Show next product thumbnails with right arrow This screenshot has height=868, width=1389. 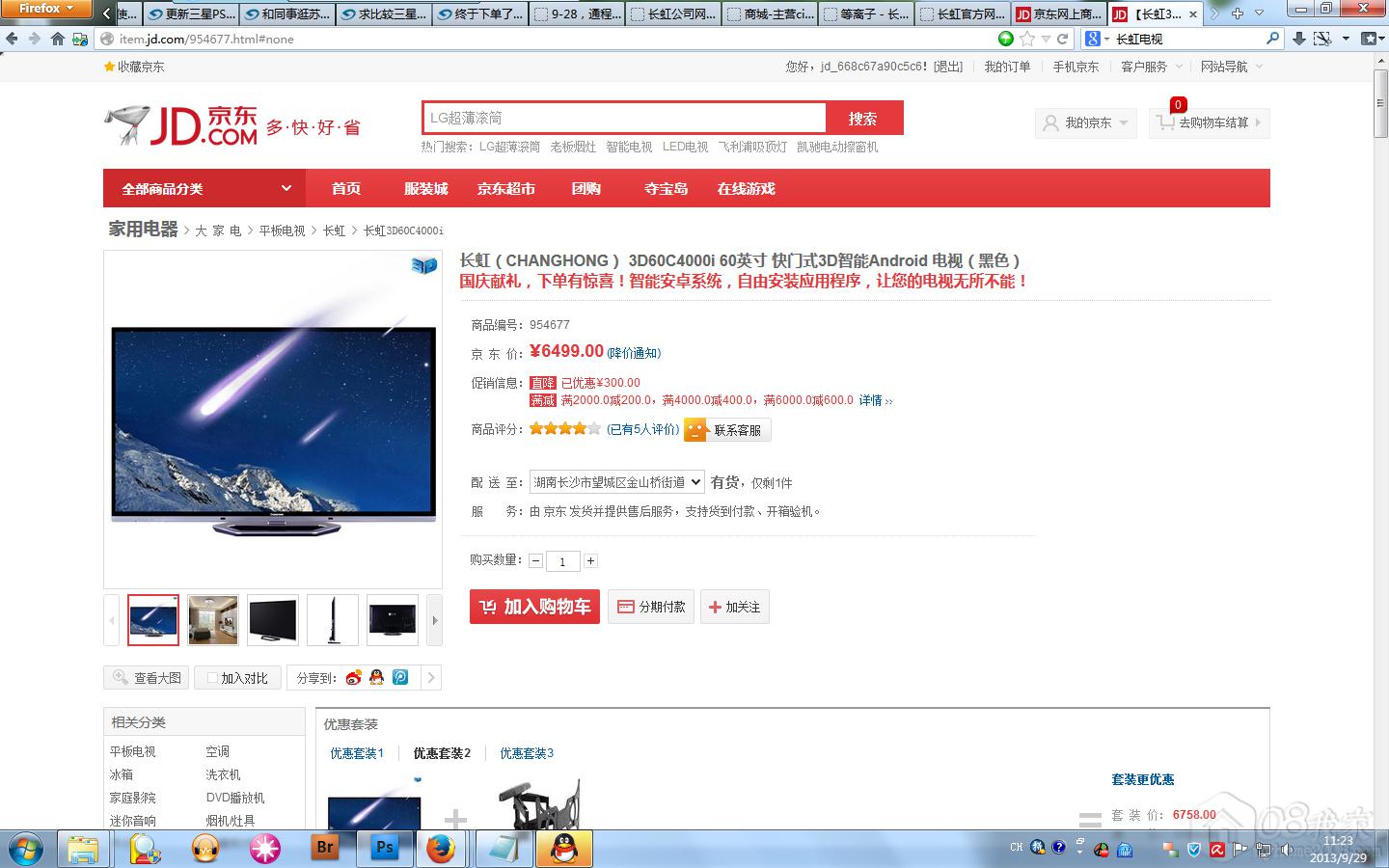pos(434,620)
